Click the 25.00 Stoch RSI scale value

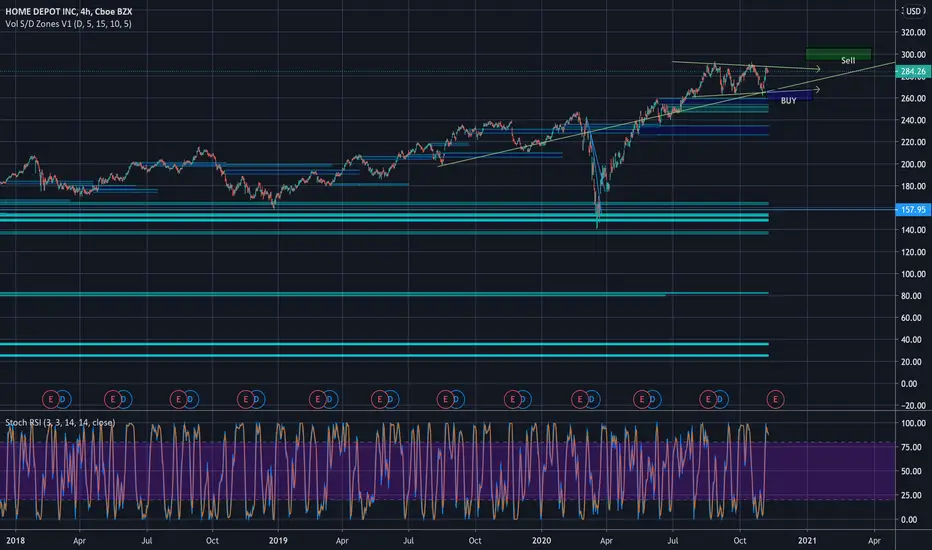pyautogui.click(x=913, y=495)
